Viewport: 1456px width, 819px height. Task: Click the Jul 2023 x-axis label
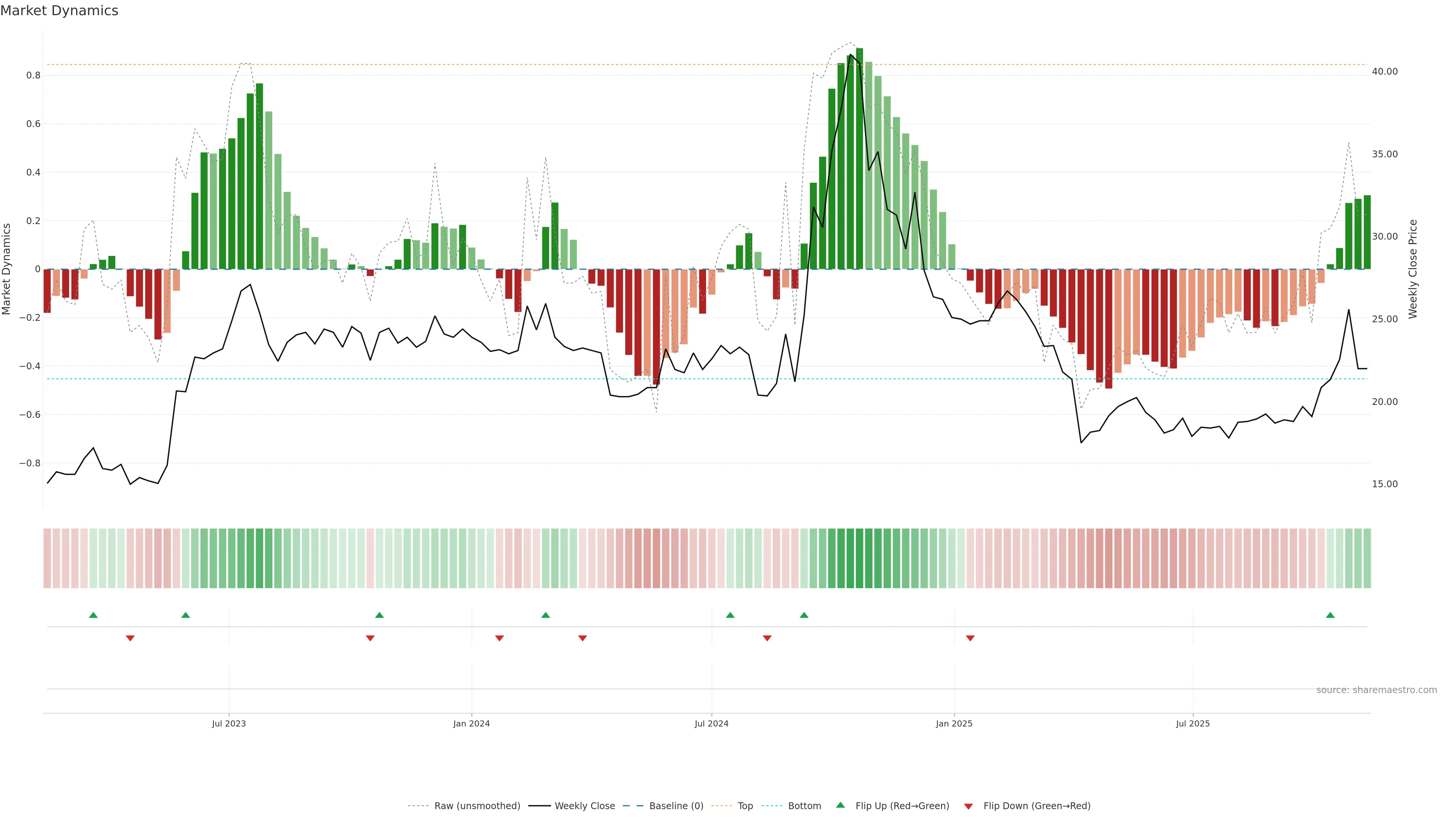pos(229,723)
